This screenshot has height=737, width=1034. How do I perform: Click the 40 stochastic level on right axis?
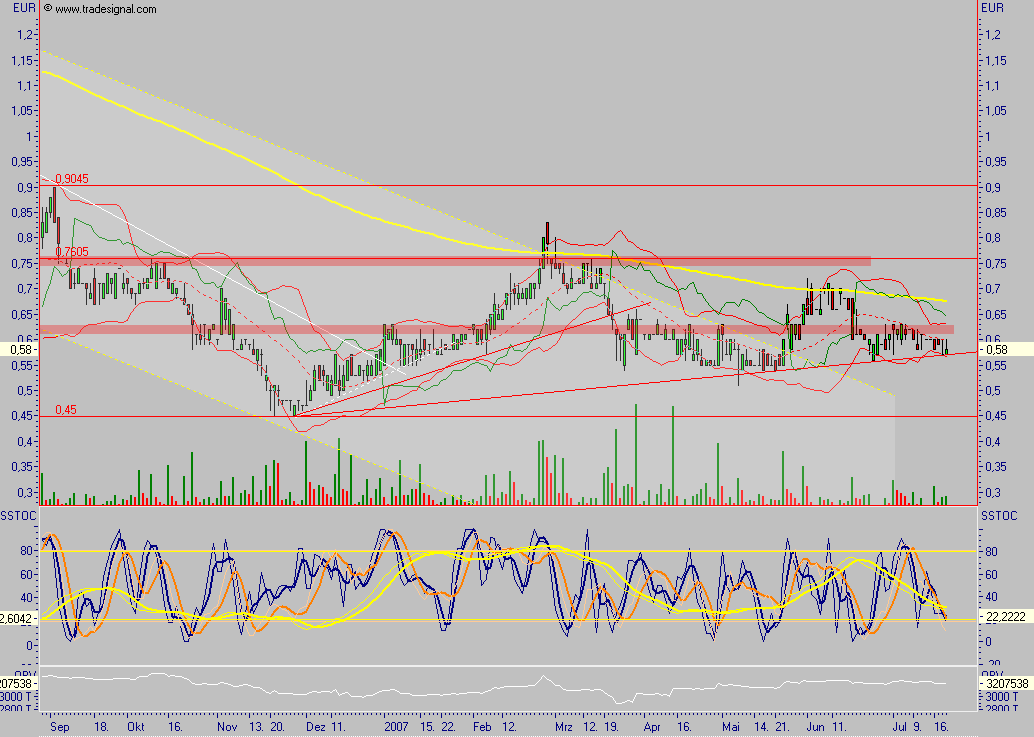click(x=991, y=597)
